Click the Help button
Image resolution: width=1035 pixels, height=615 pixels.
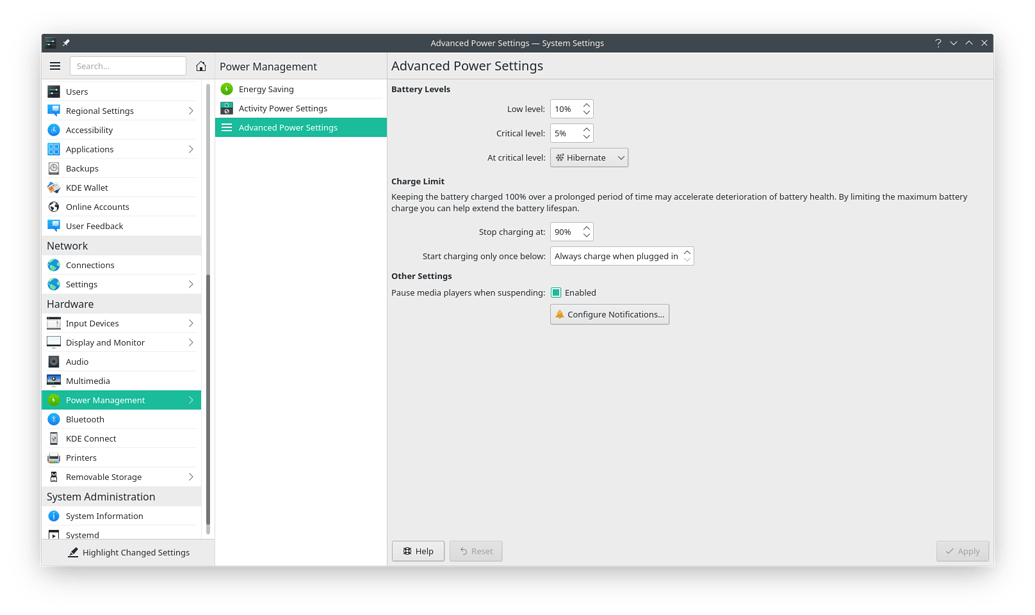tap(418, 551)
